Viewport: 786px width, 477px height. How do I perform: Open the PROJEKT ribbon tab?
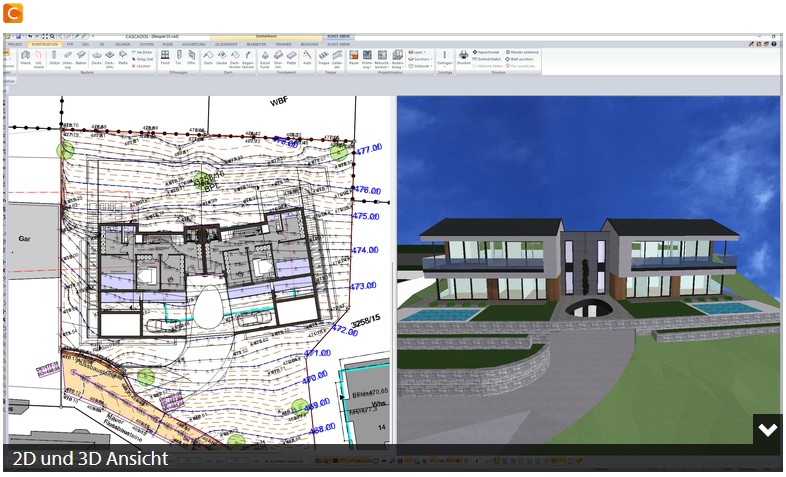pos(15,44)
